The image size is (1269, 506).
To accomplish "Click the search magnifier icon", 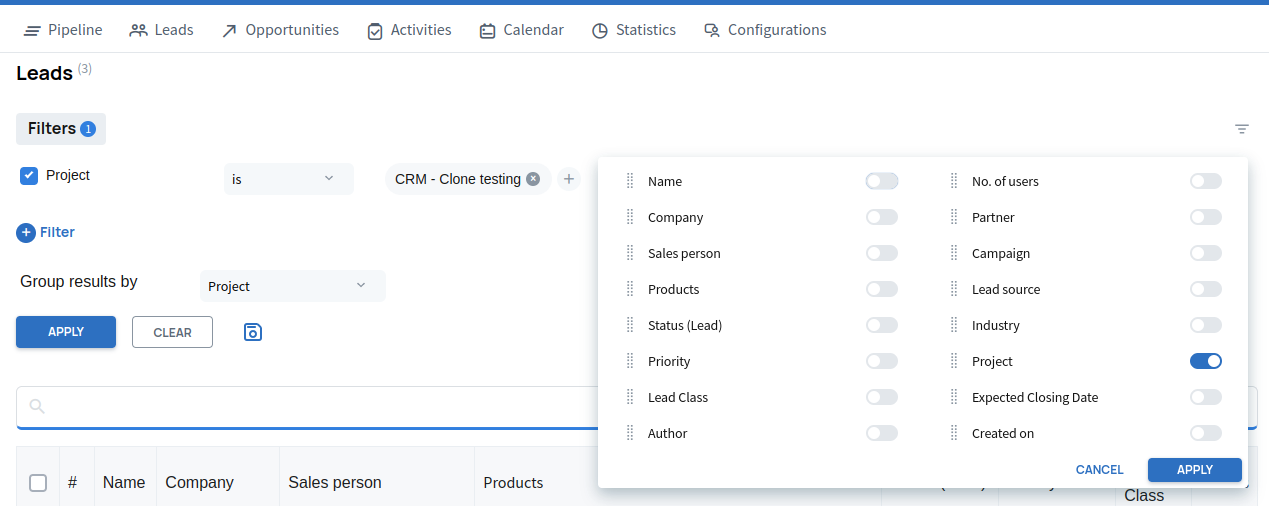I will point(38,406).
